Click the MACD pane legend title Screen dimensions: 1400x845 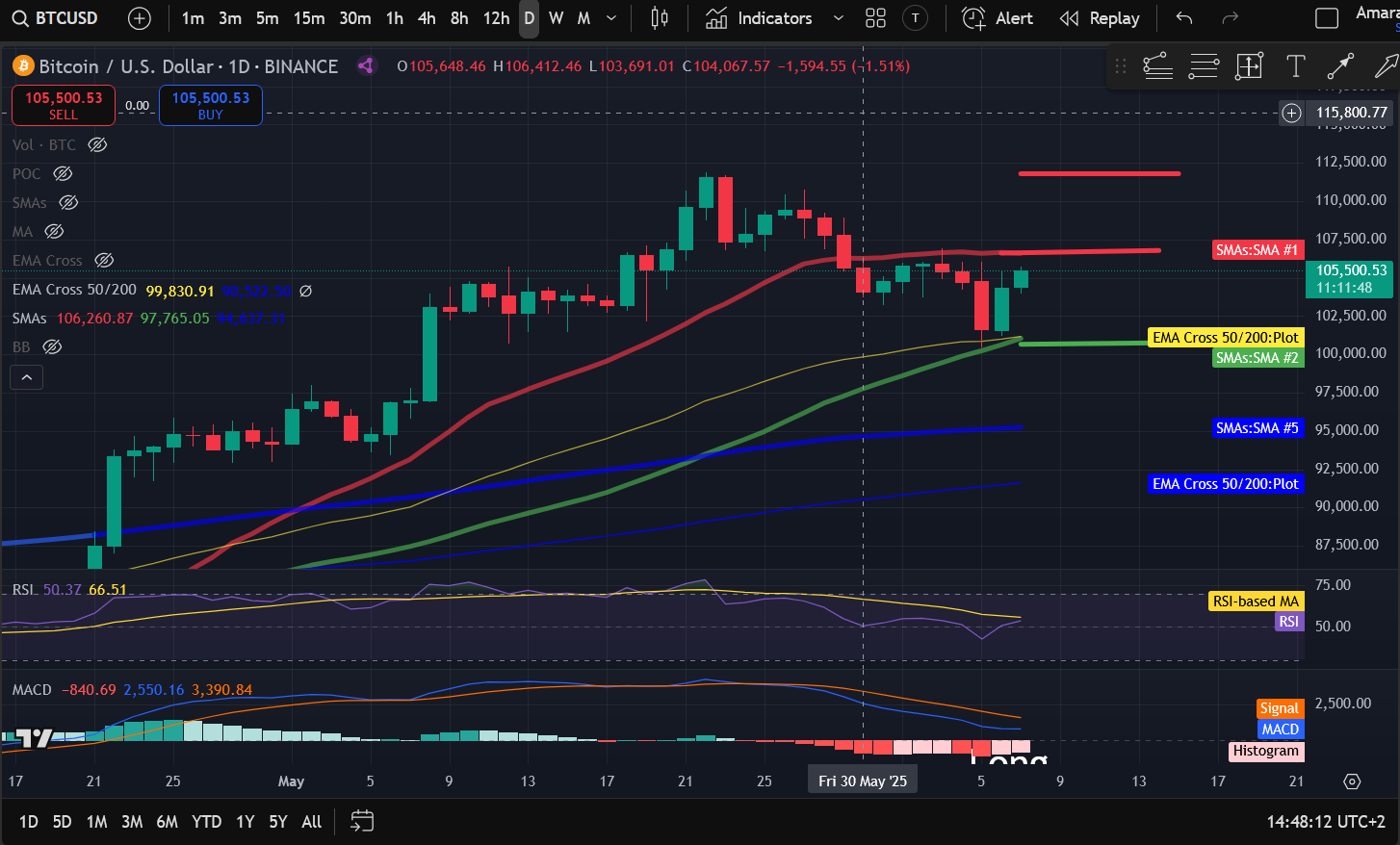click(32, 690)
